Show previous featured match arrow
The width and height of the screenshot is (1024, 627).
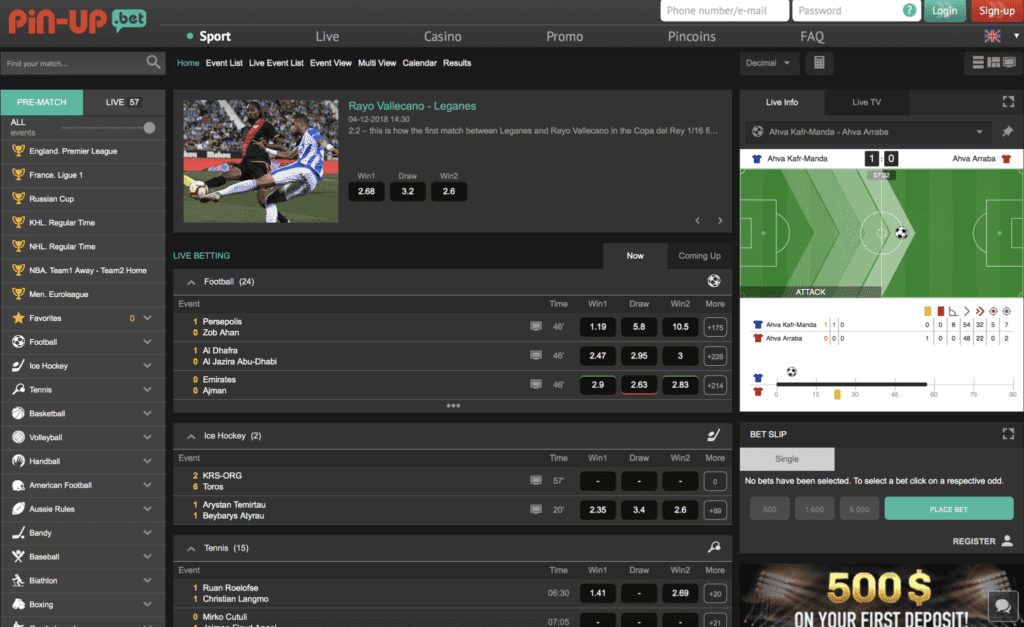(697, 221)
